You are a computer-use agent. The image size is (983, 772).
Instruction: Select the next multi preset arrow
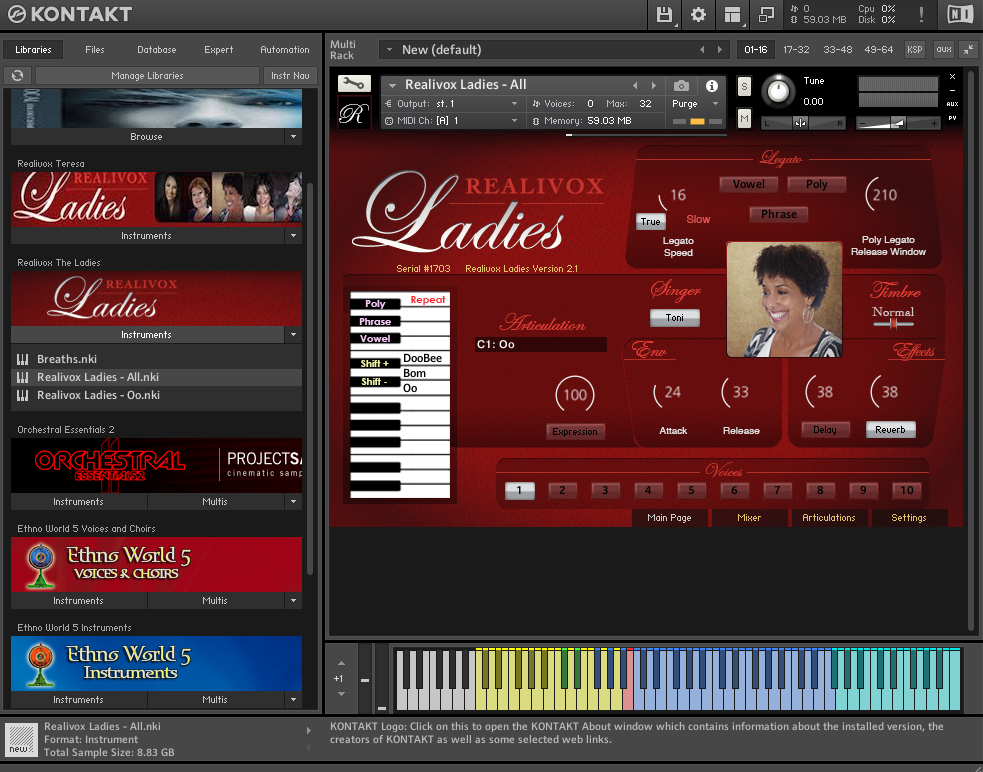click(x=720, y=50)
